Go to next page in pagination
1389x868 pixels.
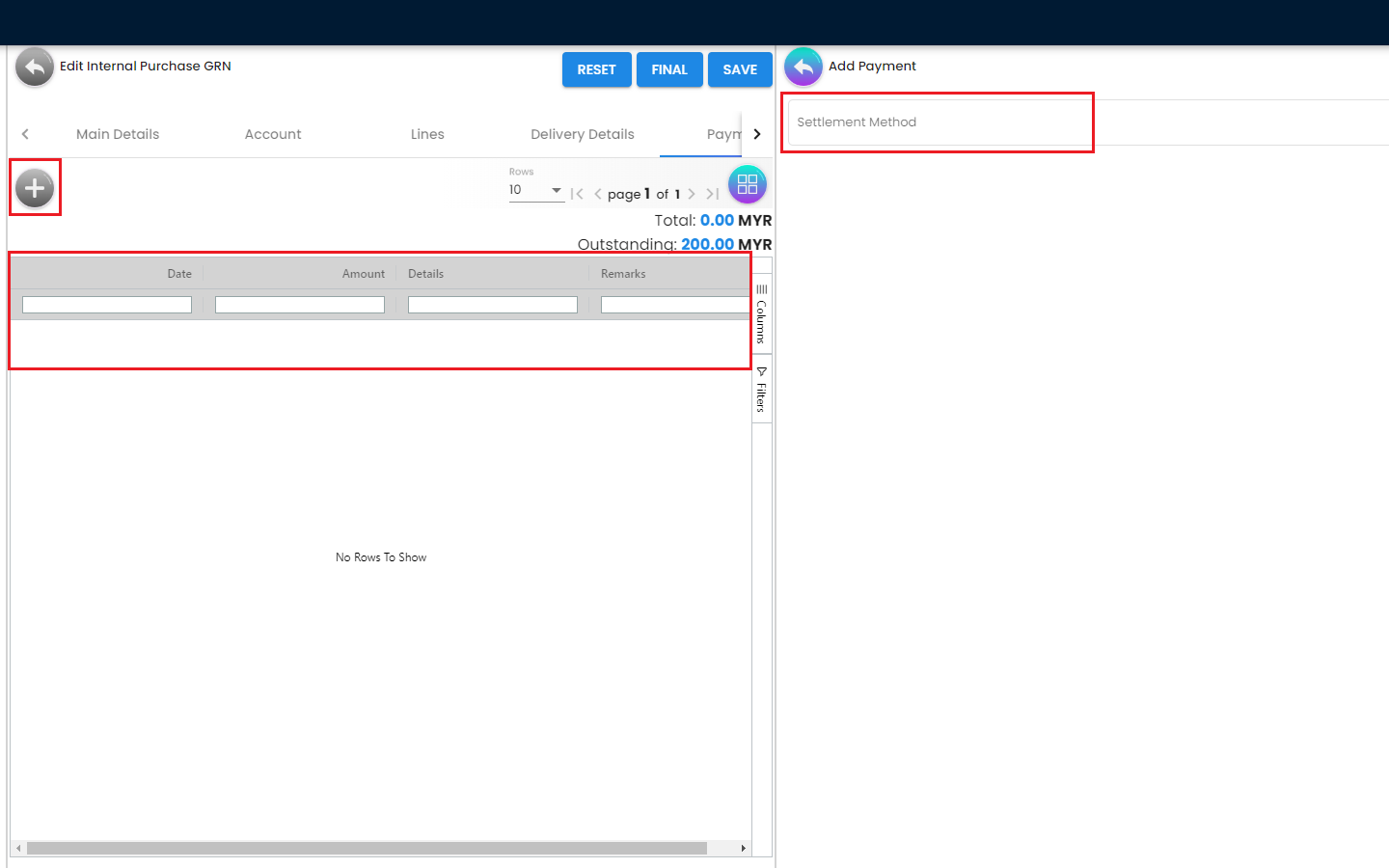[x=692, y=194]
